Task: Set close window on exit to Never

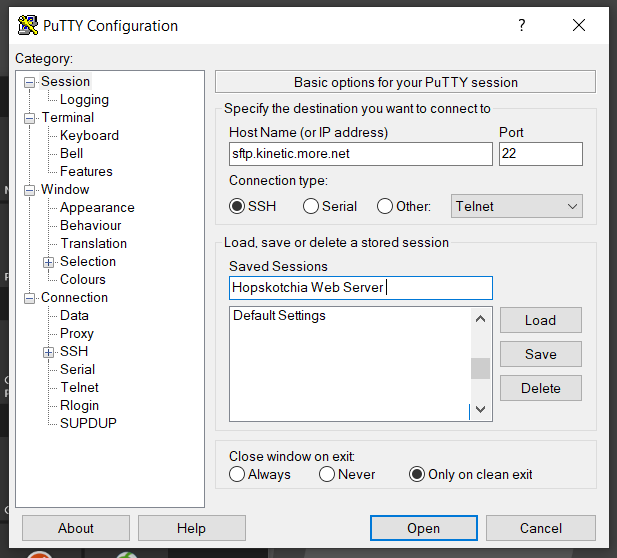Action: [x=327, y=474]
